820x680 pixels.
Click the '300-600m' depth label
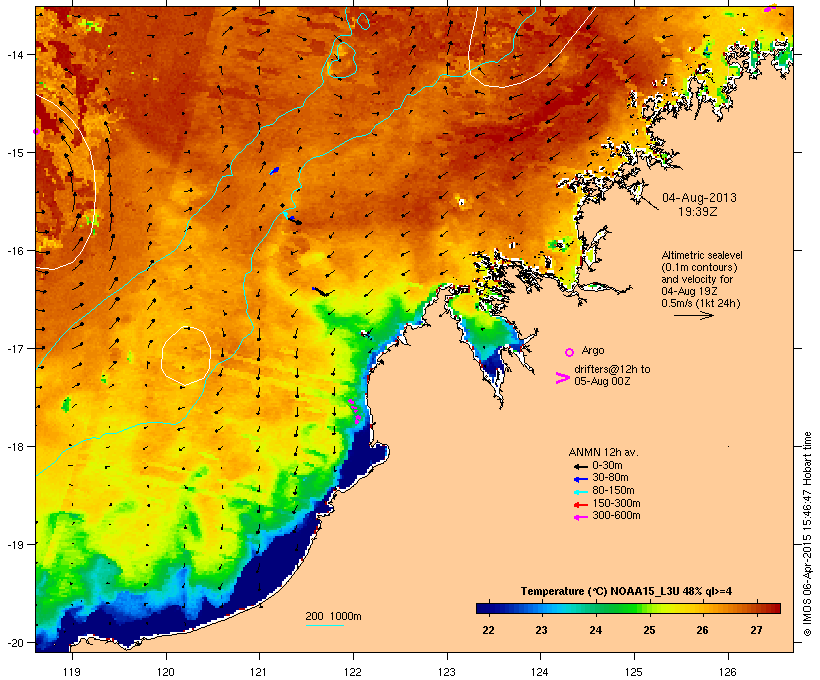click(x=616, y=516)
